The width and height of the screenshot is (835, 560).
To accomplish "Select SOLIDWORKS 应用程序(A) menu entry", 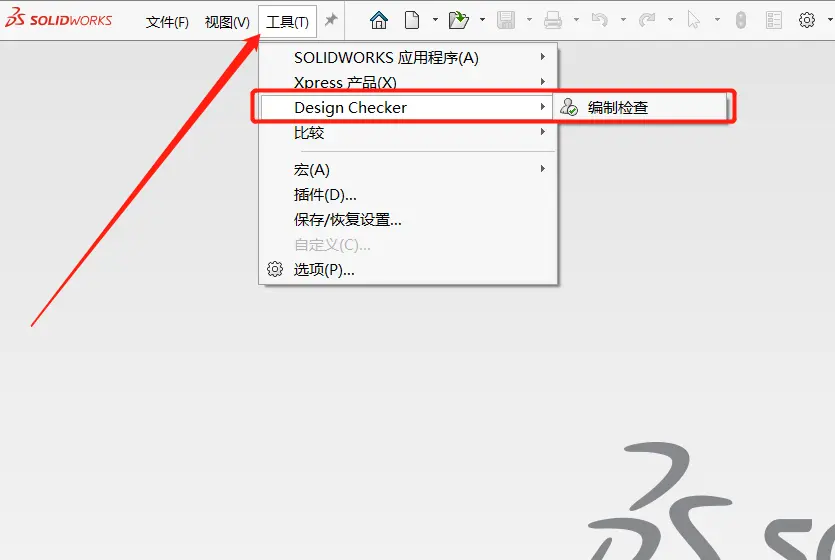I will click(x=408, y=57).
